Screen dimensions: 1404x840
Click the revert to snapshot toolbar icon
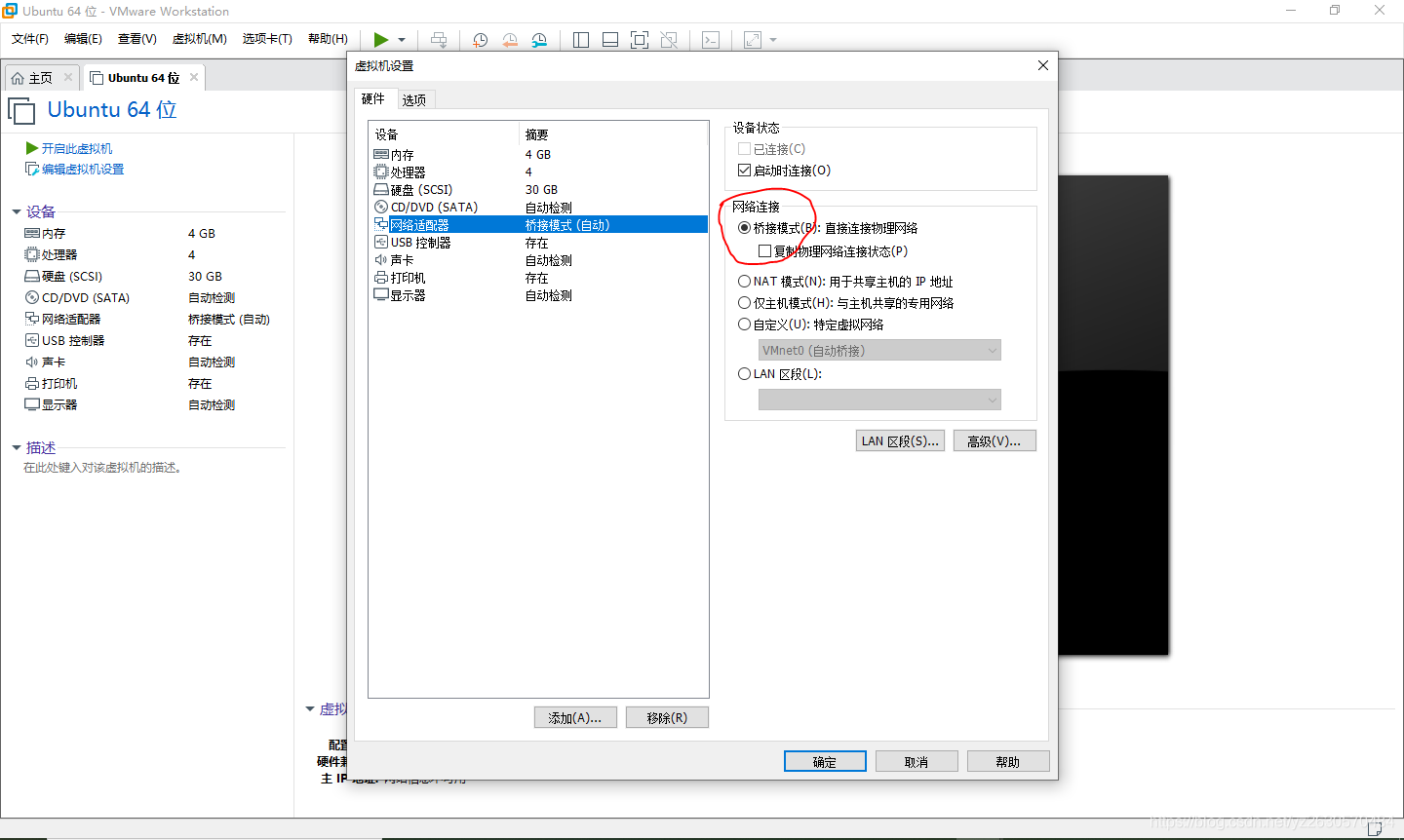coord(510,40)
